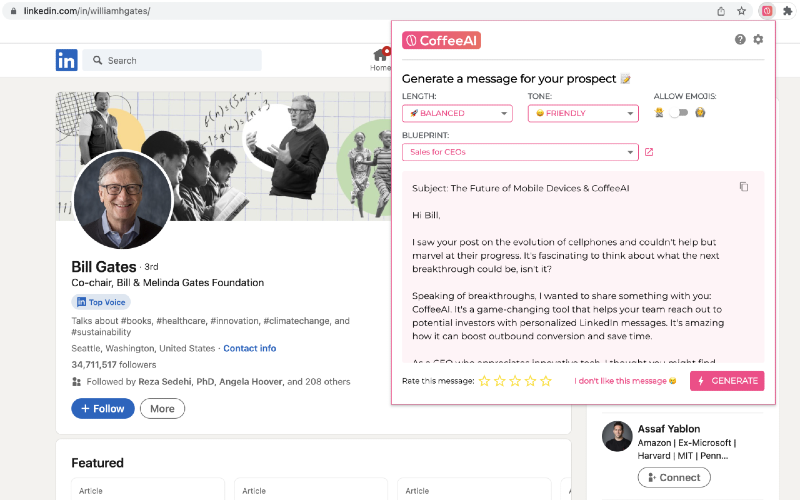The height and width of the screenshot is (500, 800).
Task: Rate the message one star
Action: (x=485, y=381)
